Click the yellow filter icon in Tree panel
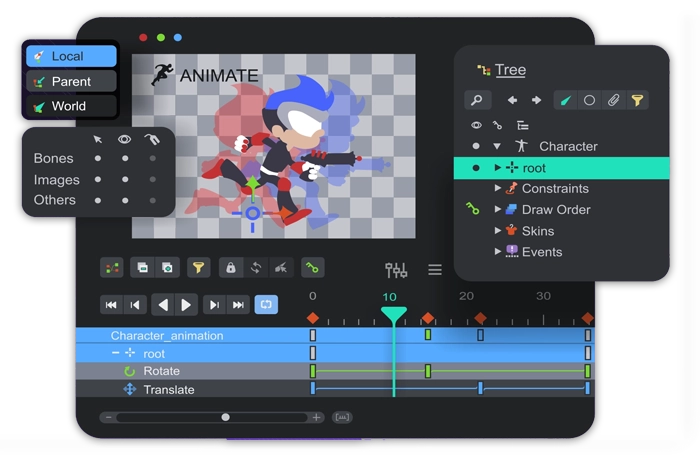The image size is (700, 462). tap(637, 100)
